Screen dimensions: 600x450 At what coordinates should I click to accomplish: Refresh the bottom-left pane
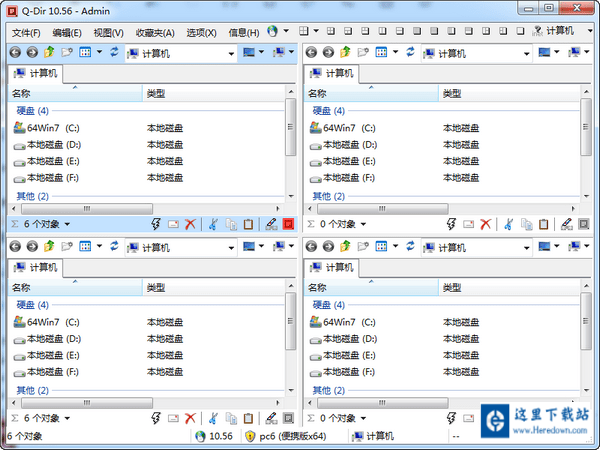[x=114, y=246]
